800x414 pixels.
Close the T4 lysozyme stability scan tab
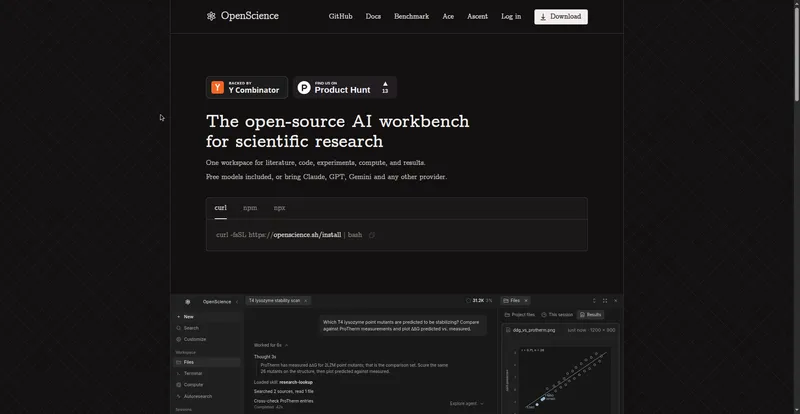coord(306,301)
